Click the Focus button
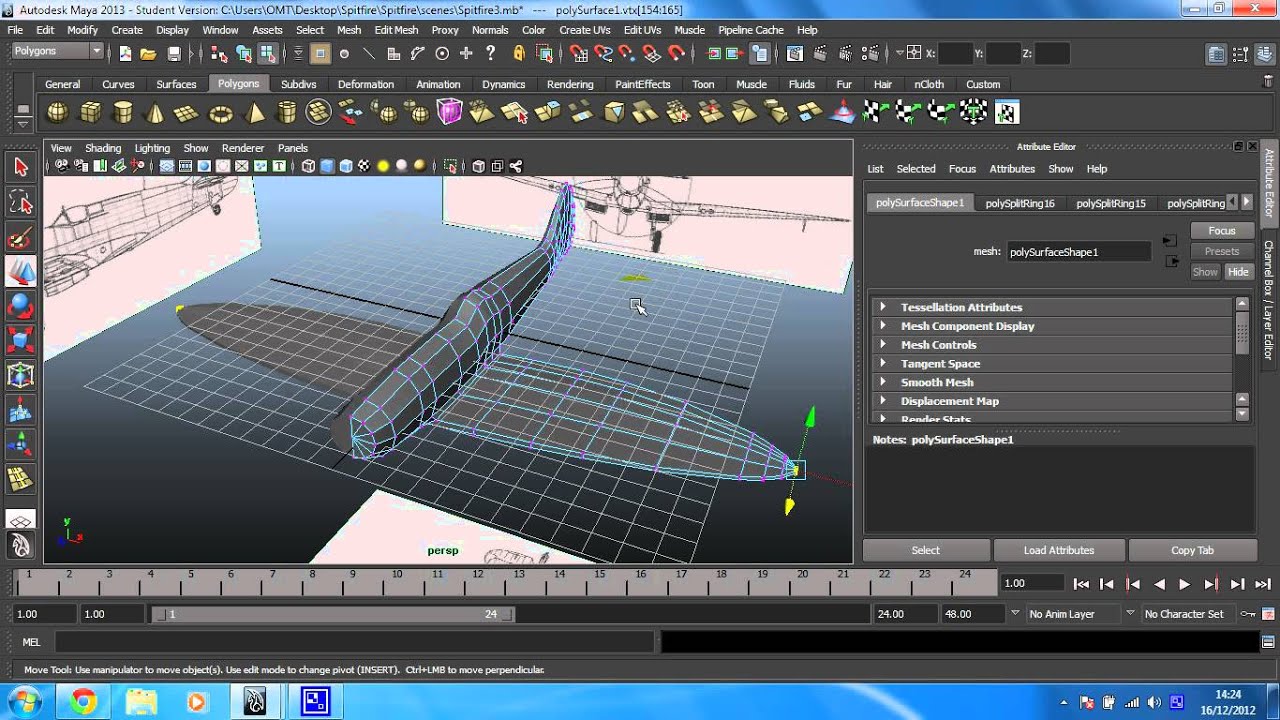The height and width of the screenshot is (720, 1280). coord(1222,231)
